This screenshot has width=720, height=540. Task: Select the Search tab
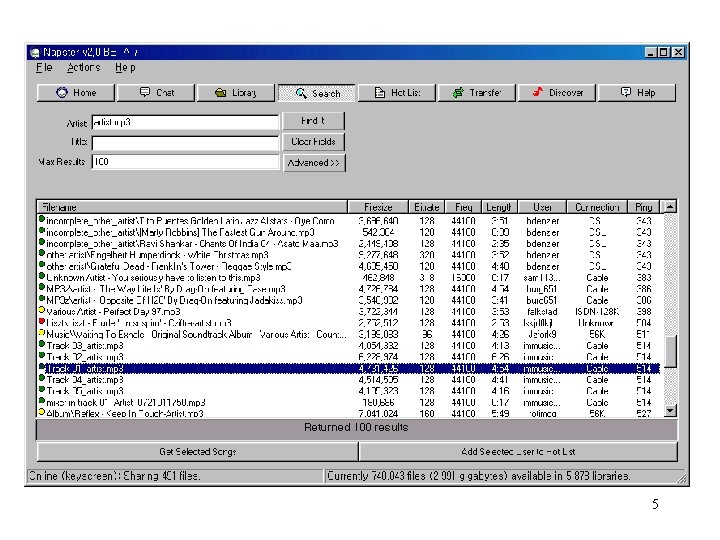(316, 93)
